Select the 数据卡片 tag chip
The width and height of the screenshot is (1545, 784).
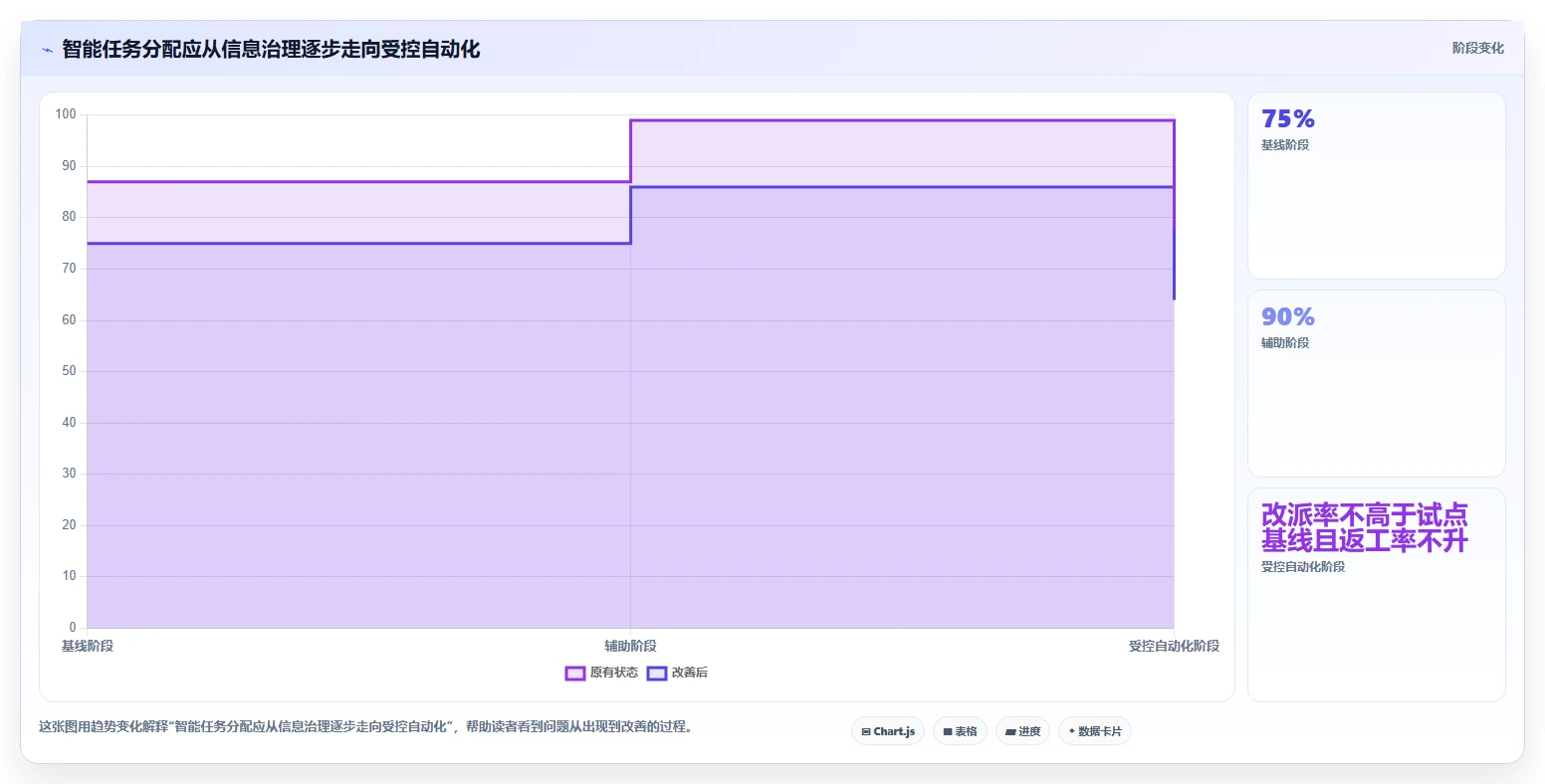coord(1095,731)
